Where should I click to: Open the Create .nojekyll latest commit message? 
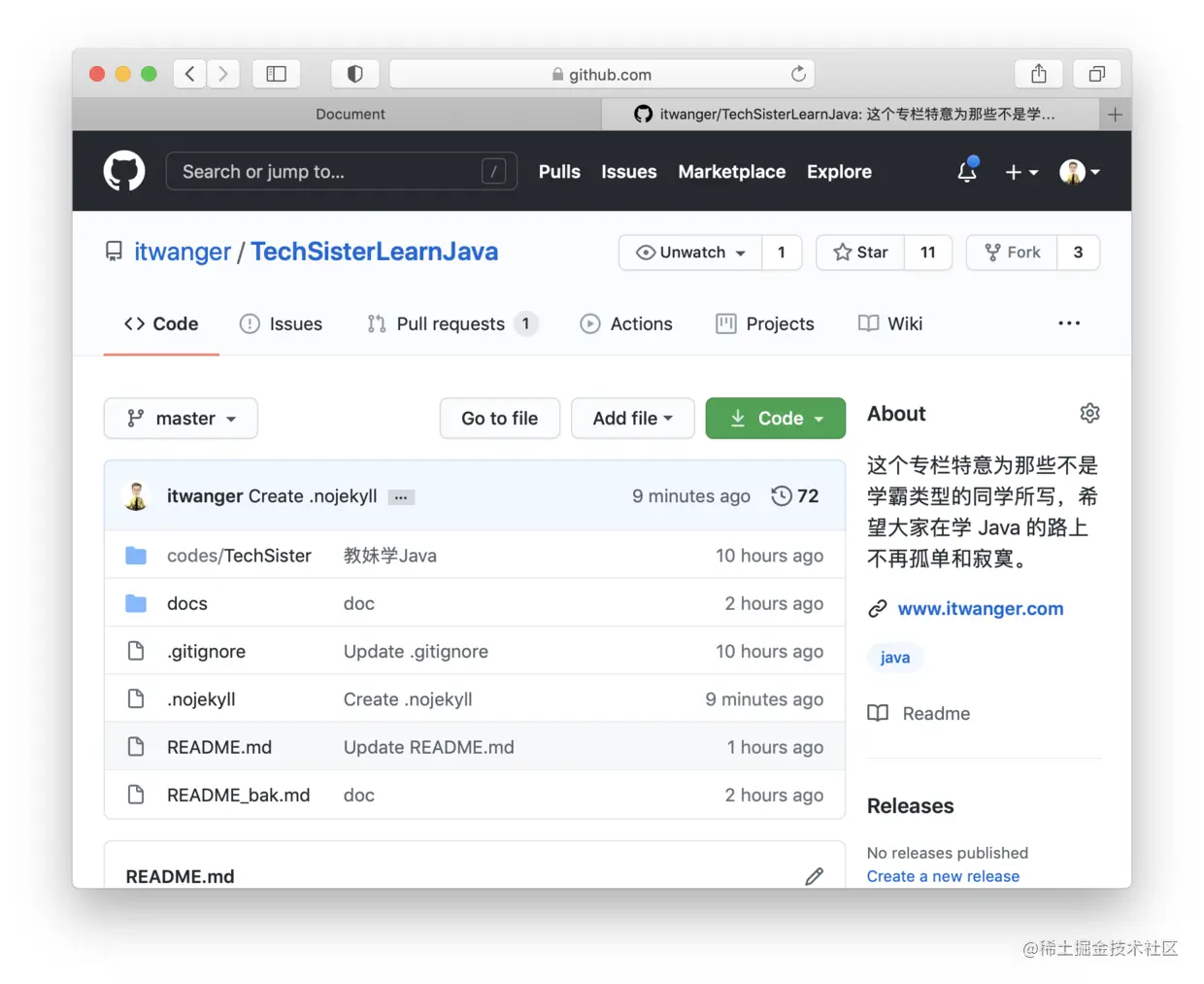[x=313, y=496]
